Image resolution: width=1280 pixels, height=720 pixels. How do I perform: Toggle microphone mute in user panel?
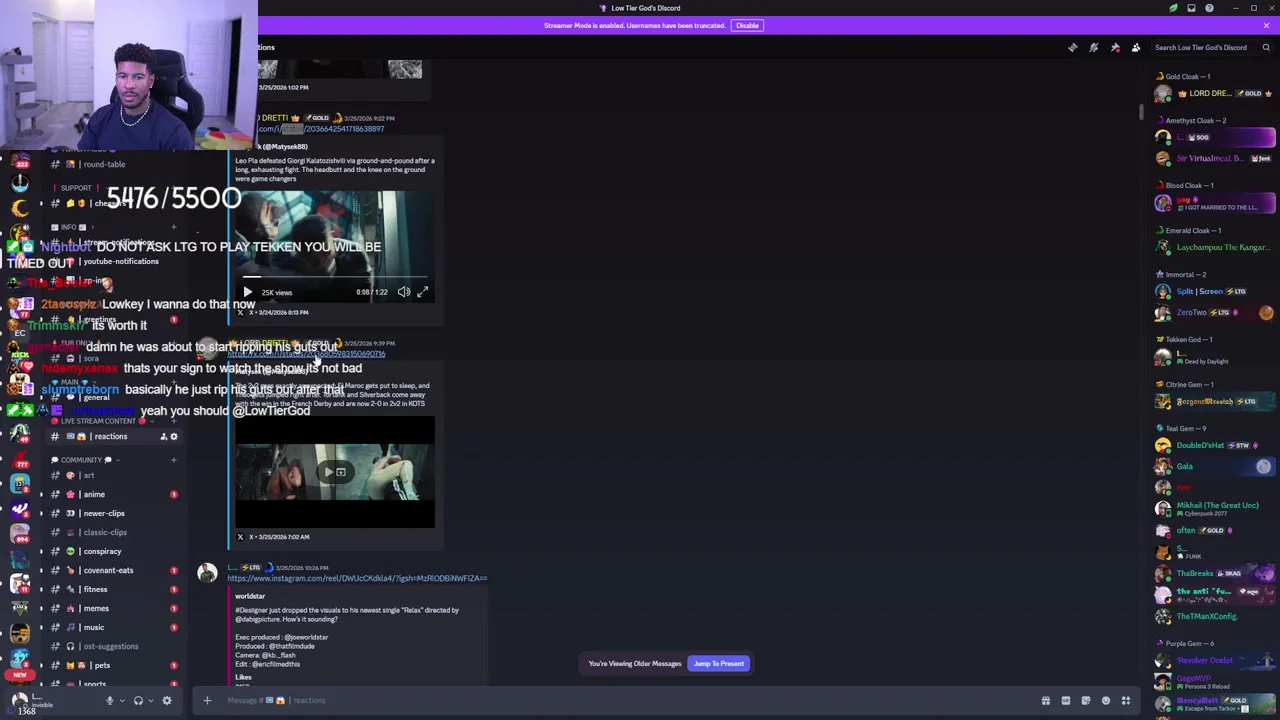(110, 700)
